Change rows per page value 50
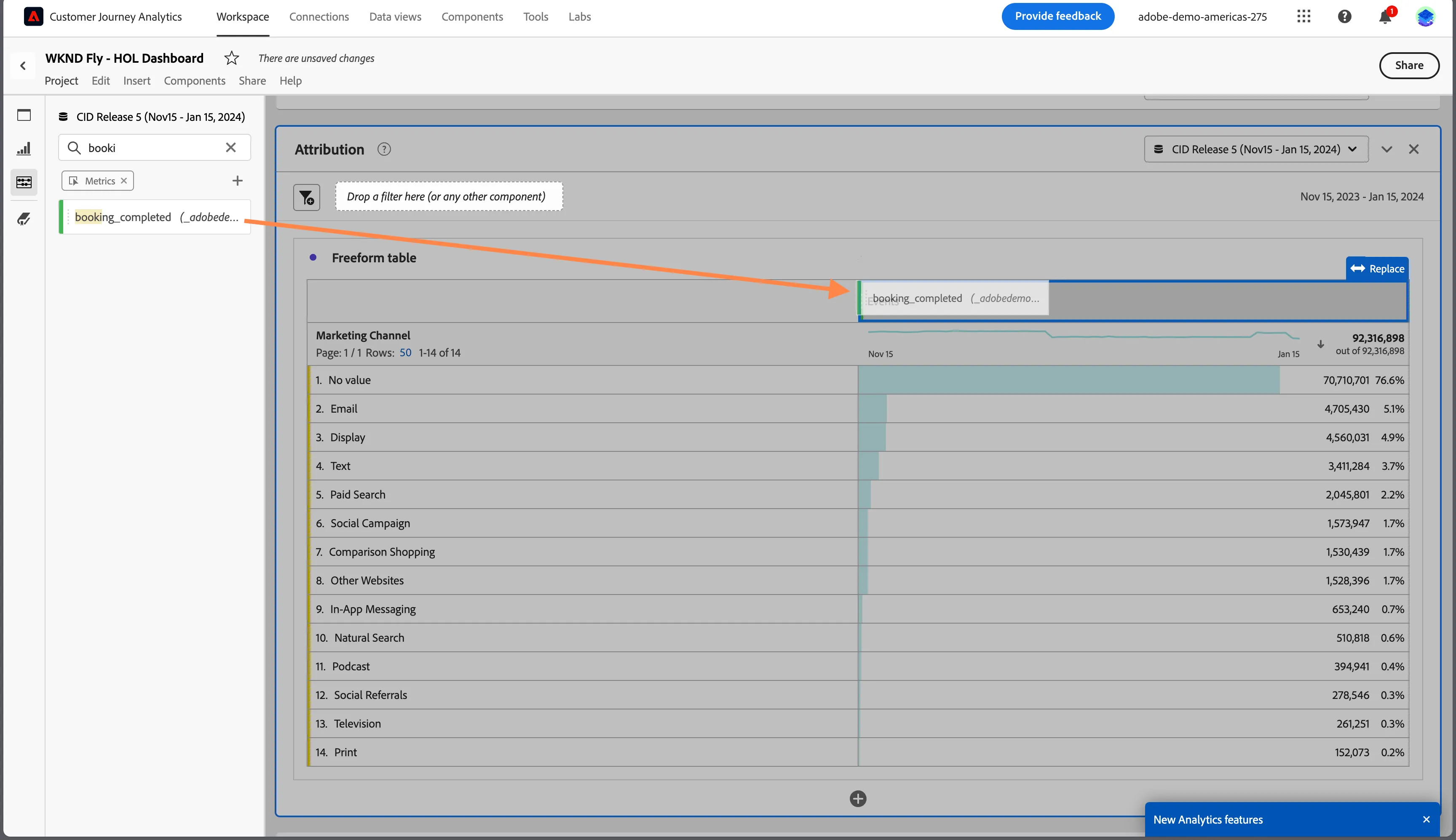Image resolution: width=1456 pixels, height=840 pixels. (405, 352)
